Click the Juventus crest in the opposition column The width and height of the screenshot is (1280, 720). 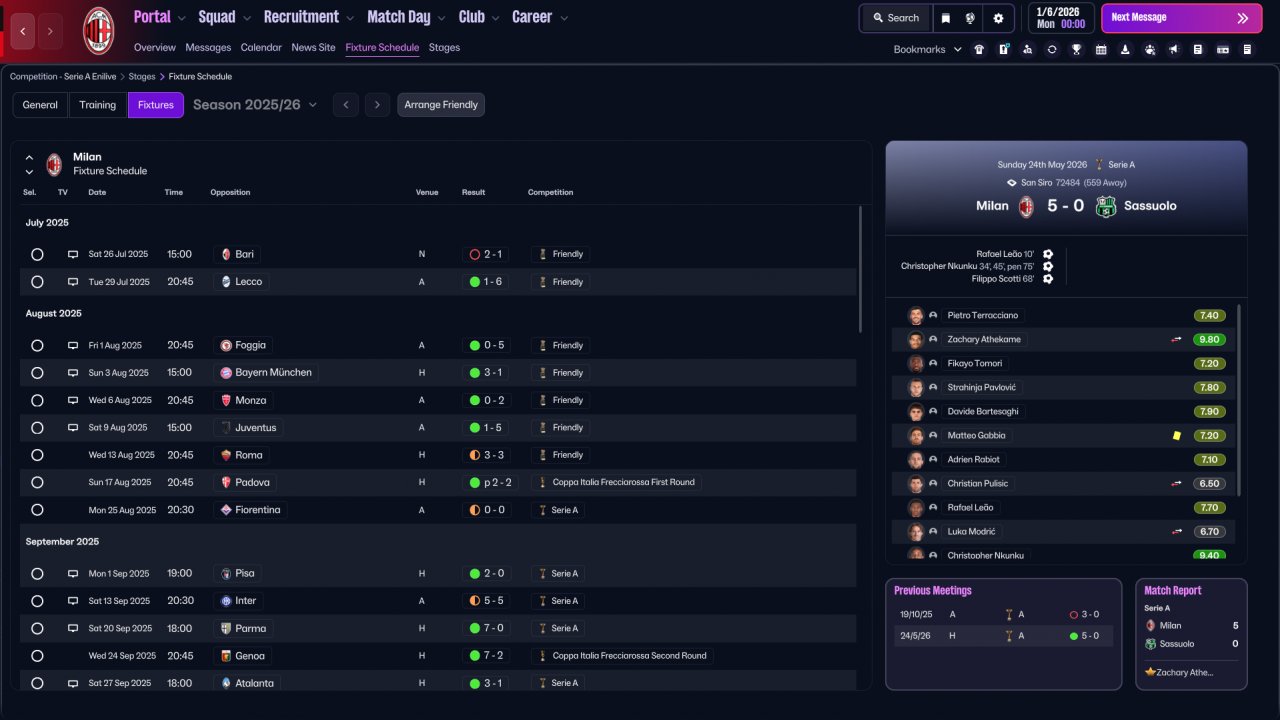pyautogui.click(x=226, y=427)
